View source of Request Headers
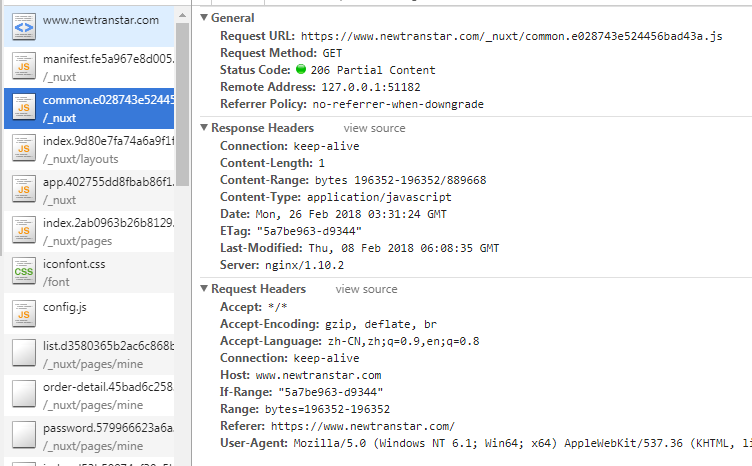Viewport: 752px width, 466px height. pos(366,290)
